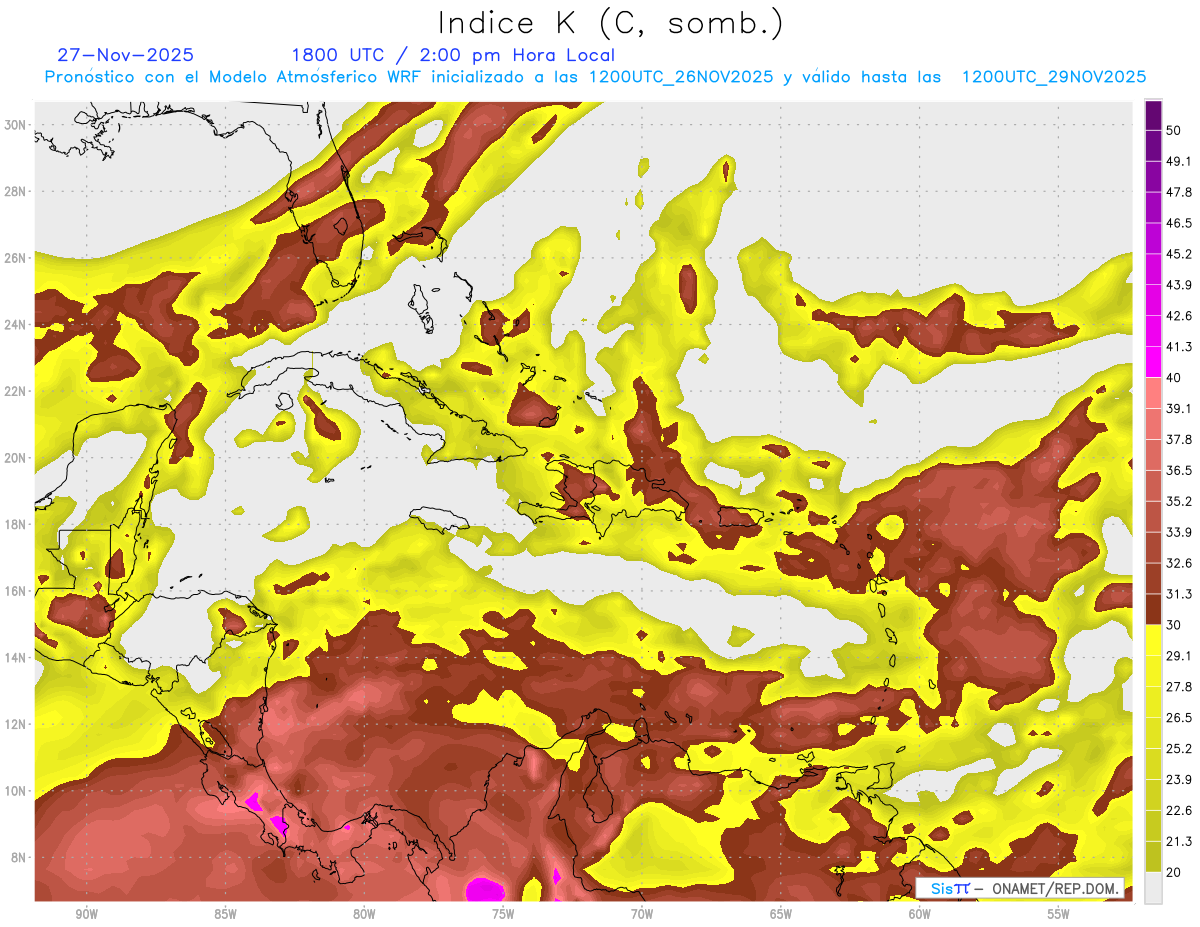Click the 'SisTT' logo text
1200x927 pixels.
pyautogui.click(x=949, y=888)
